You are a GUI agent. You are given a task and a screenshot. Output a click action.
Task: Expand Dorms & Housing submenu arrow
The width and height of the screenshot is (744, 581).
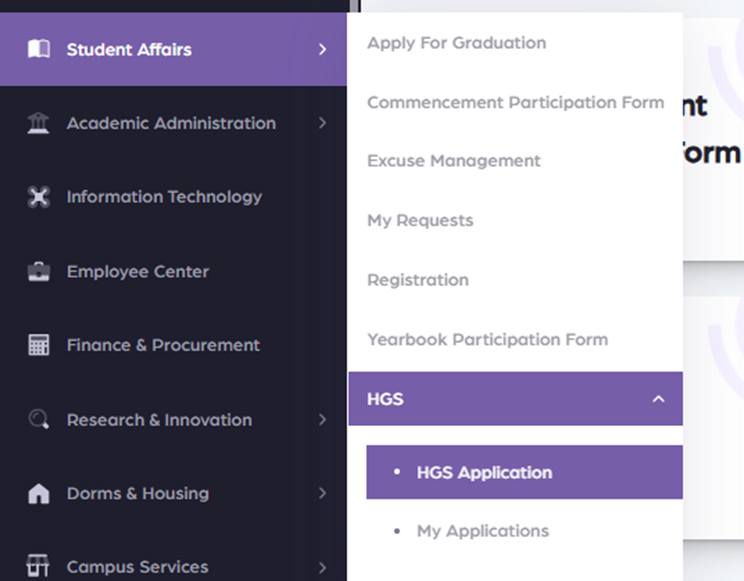pyautogui.click(x=322, y=493)
